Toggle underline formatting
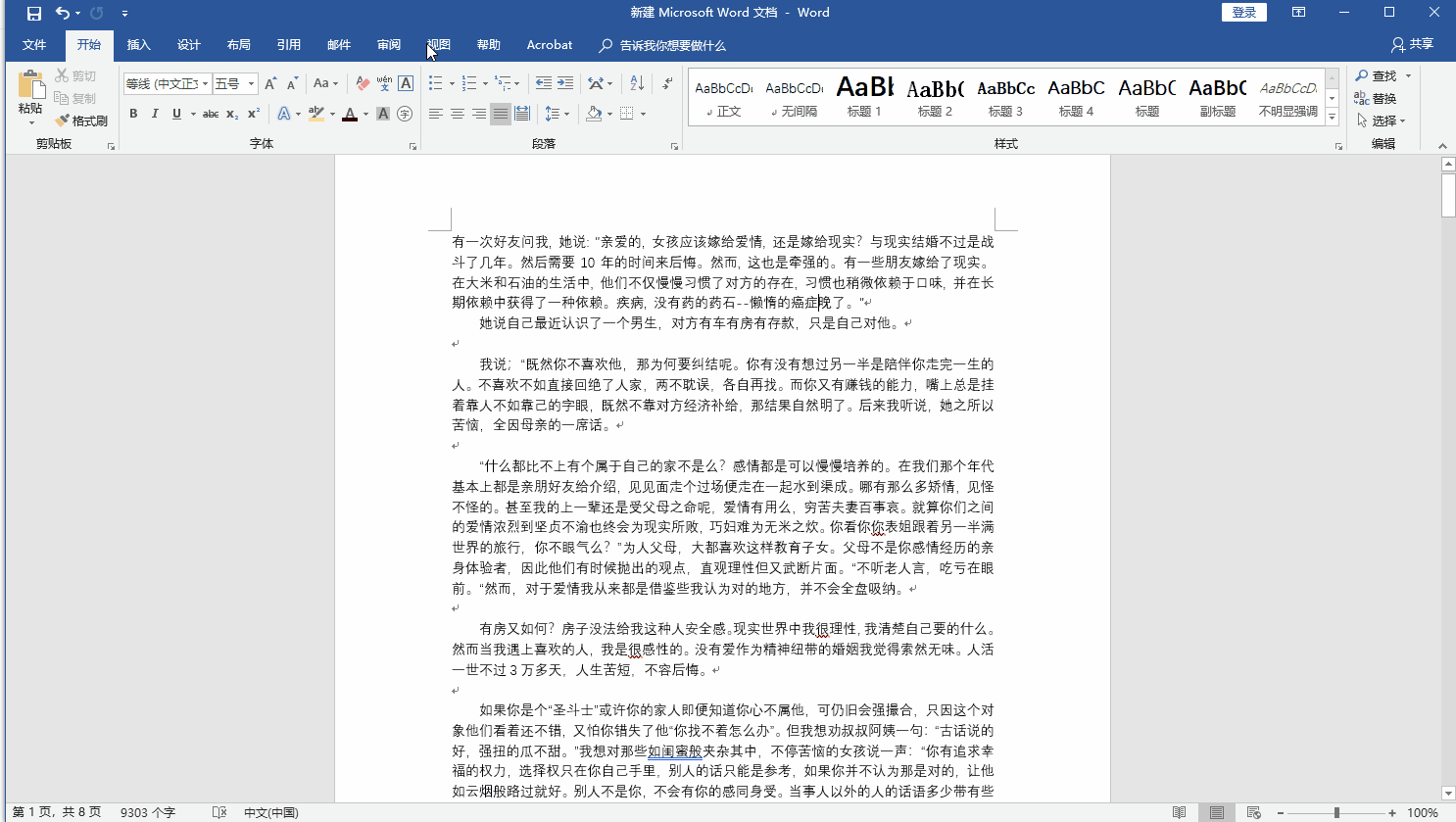Image resolution: width=1456 pixels, height=822 pixels. point(175,114)
